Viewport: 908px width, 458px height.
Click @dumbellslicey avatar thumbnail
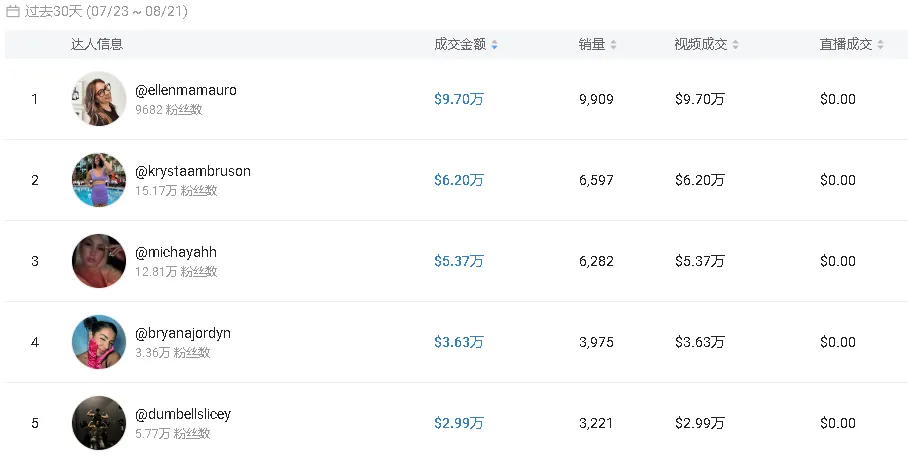point(99,423)
